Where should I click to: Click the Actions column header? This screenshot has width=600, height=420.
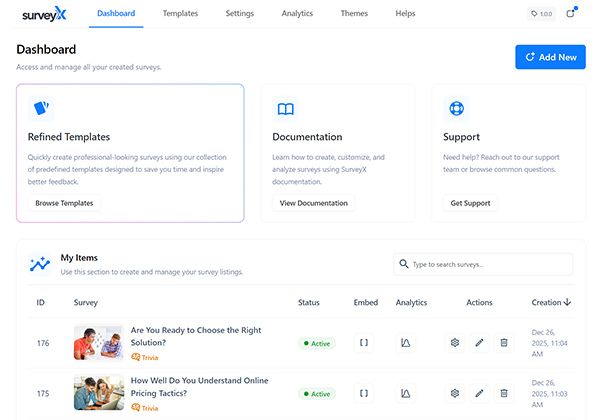(x=479, y=303)
